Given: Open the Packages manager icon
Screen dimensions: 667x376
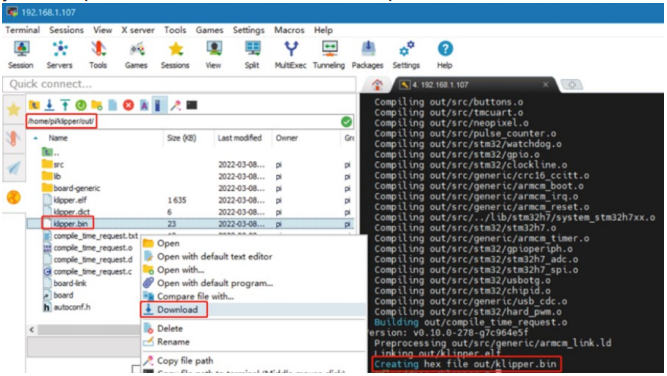Looking at the screenshot, I should [x=368, y=54].
